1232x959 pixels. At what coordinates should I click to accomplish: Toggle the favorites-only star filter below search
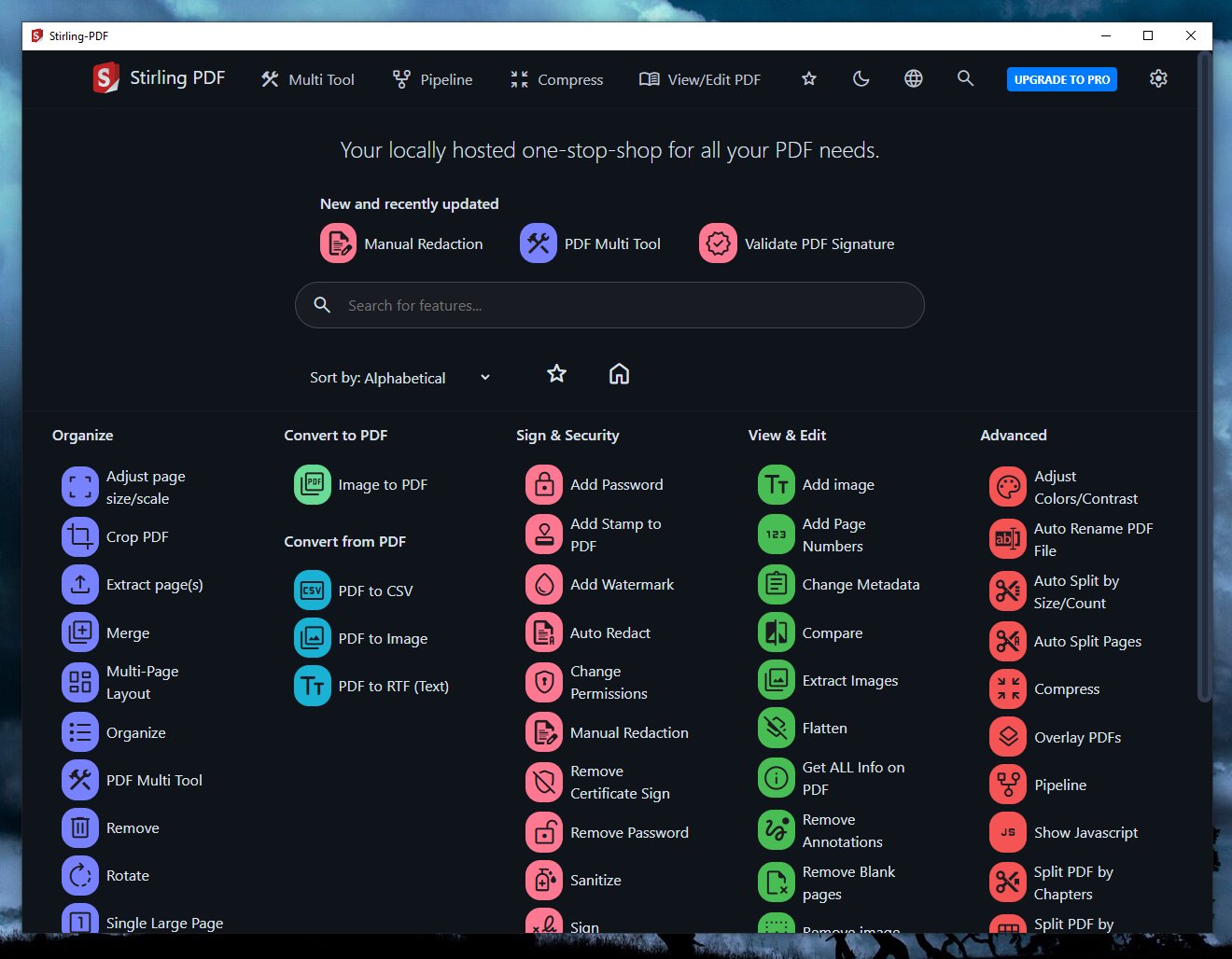pos(557,374)
